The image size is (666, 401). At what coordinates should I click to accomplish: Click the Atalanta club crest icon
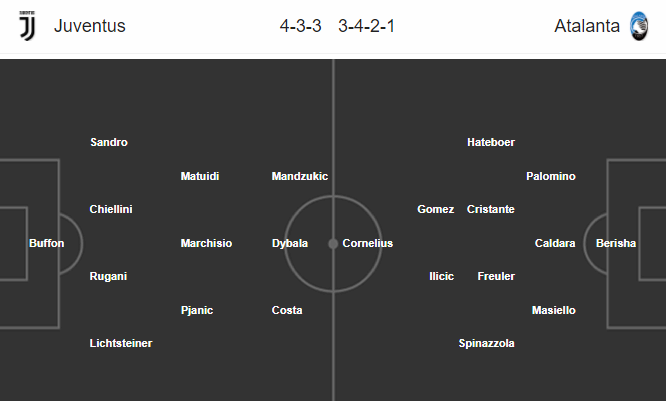(x=639, y=26)
